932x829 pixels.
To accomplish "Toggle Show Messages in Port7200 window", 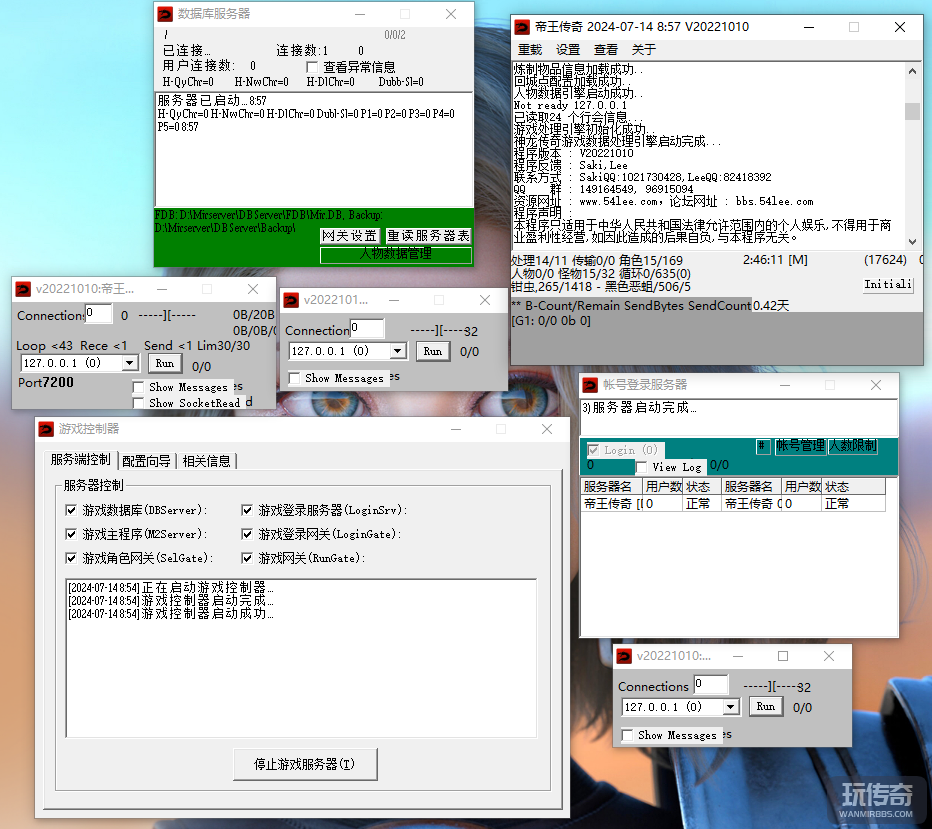I will pos(138,387).
